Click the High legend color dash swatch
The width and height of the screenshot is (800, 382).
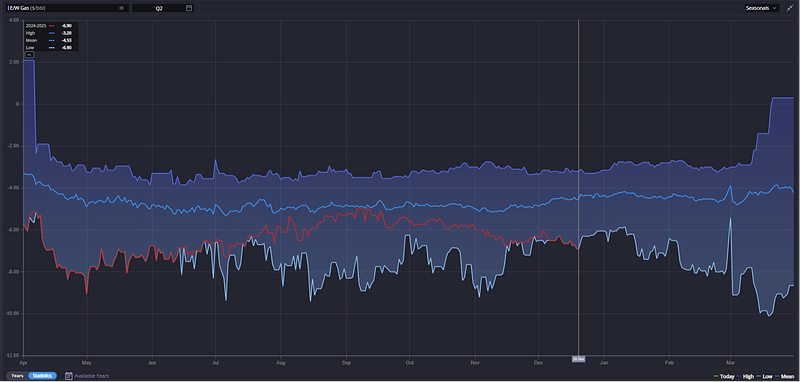(x=52, y=33)
